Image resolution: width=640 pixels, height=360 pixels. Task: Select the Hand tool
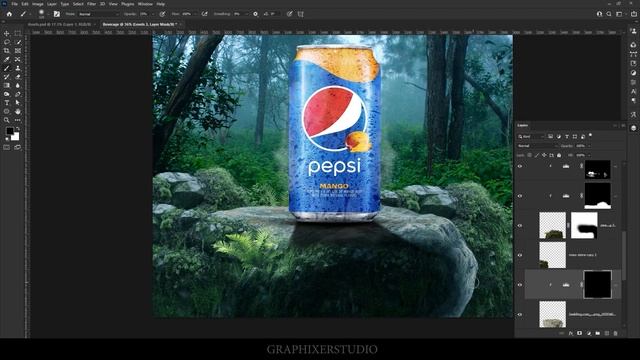pos(18,111)
